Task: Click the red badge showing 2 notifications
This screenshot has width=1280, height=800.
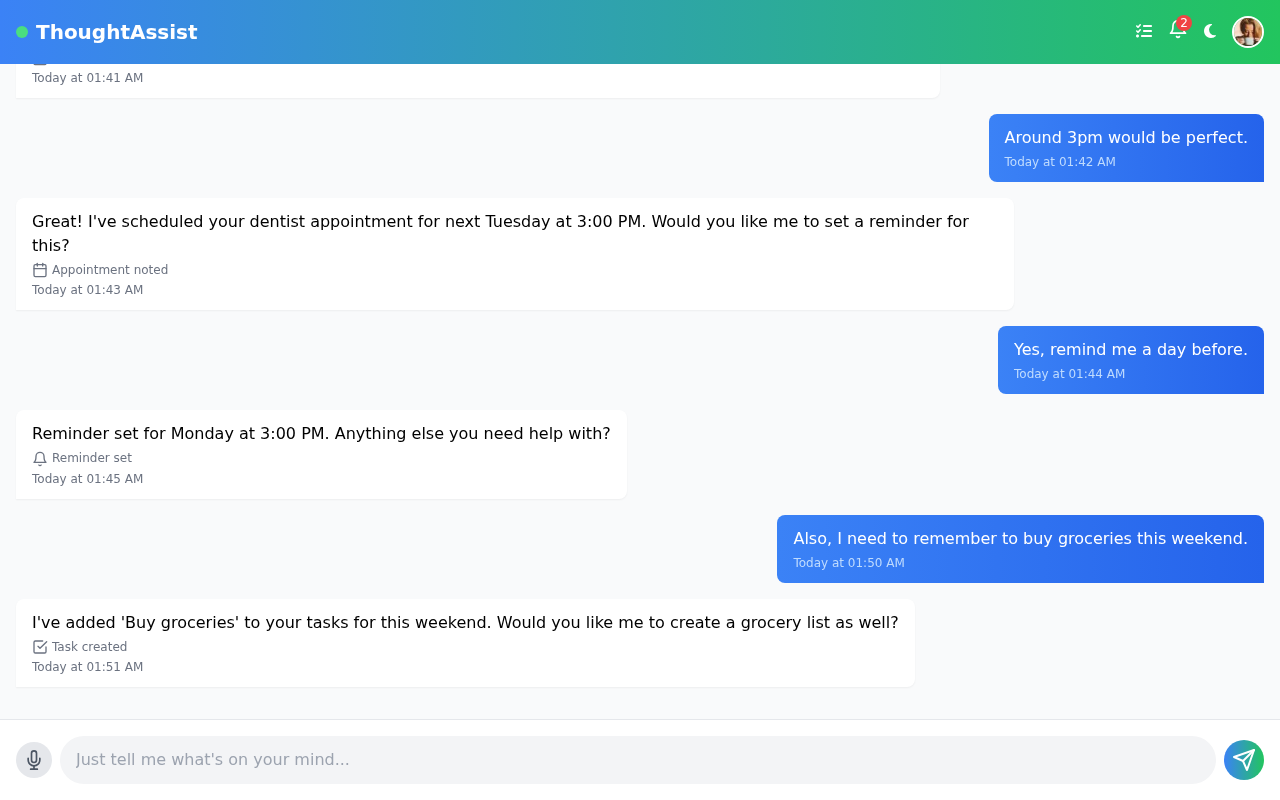Action: pos(1184,23)
